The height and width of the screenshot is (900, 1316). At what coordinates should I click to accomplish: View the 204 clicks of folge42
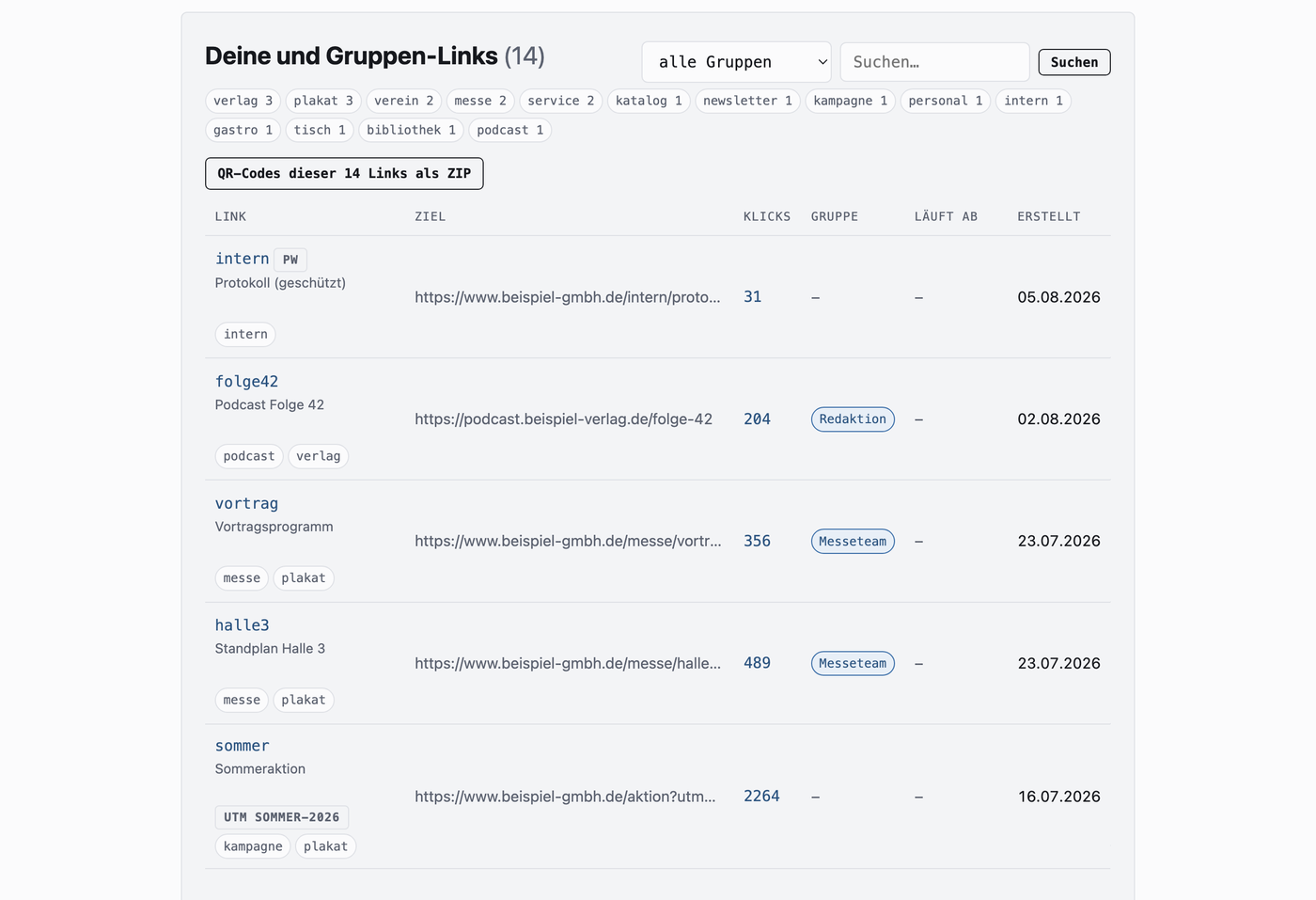(757, 418)
